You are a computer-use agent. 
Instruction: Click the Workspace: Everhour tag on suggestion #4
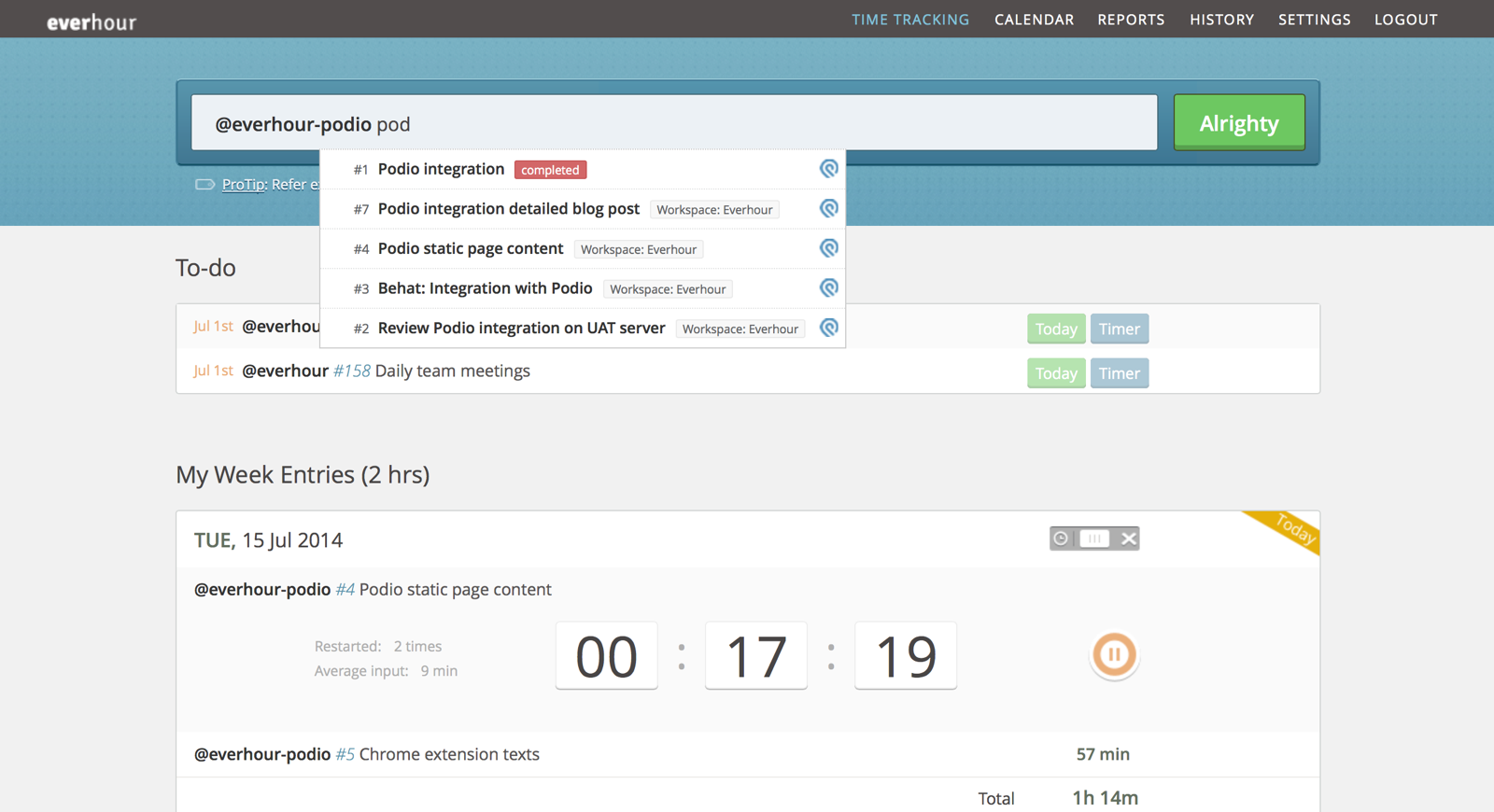[x=639, y=249]
